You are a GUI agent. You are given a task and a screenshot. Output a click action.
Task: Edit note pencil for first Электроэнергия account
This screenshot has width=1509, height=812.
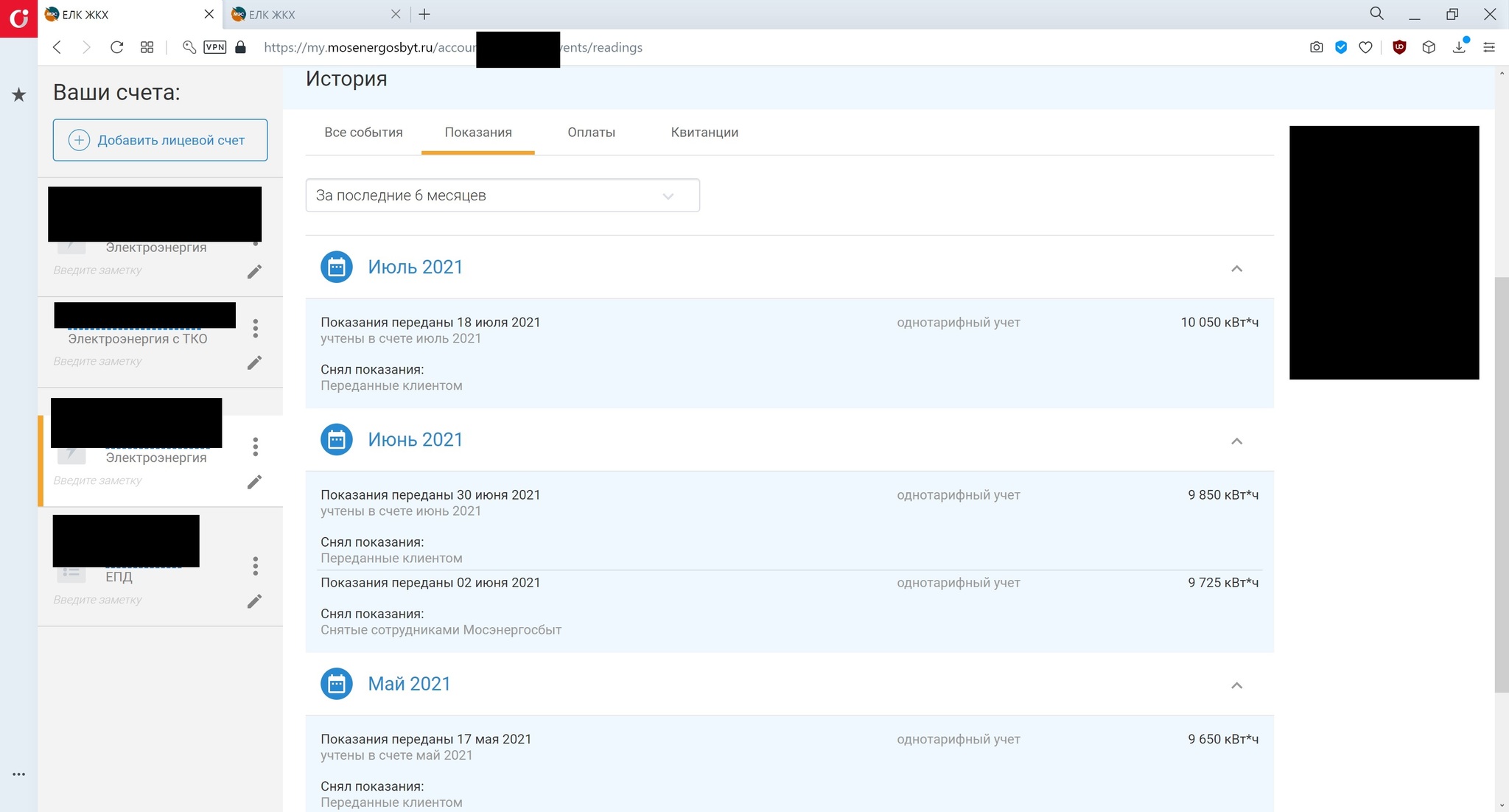pyautogui.click(x=254, y=272)
